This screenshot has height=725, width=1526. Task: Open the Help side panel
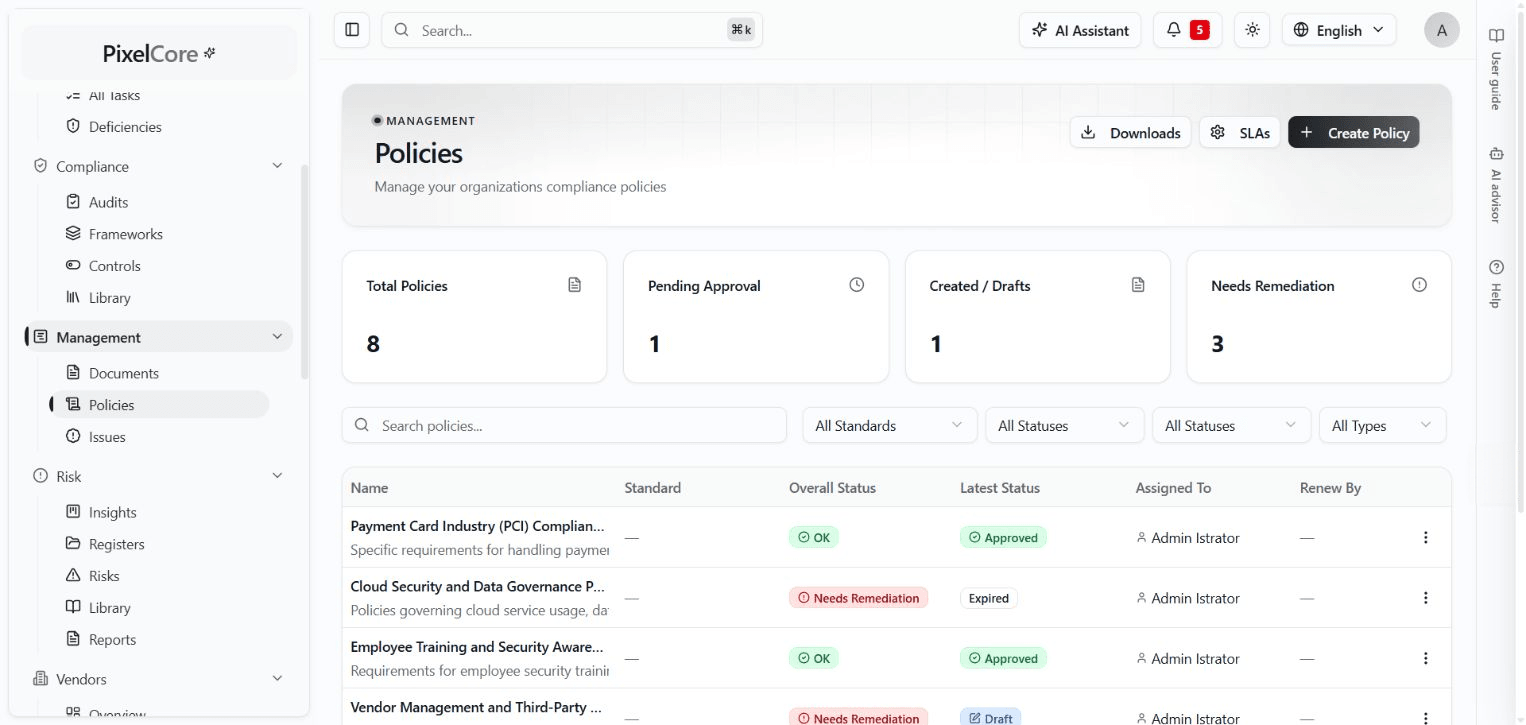(x=1496, y=284)
